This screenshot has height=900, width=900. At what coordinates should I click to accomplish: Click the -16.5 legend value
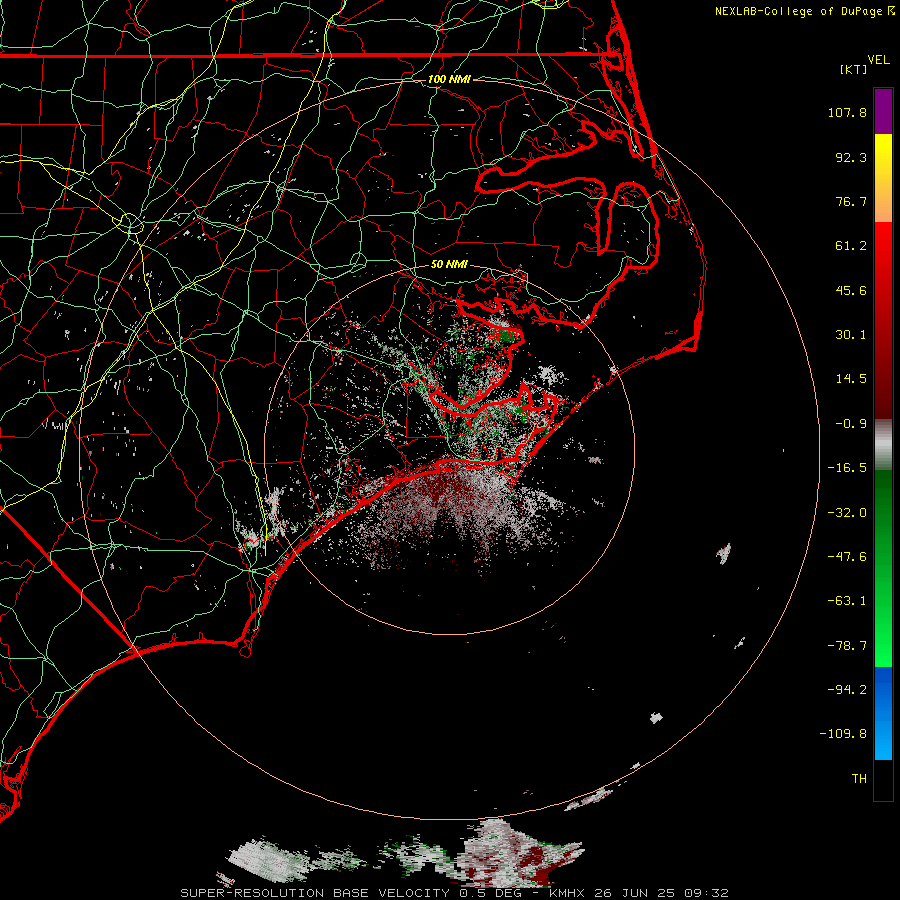847,468
